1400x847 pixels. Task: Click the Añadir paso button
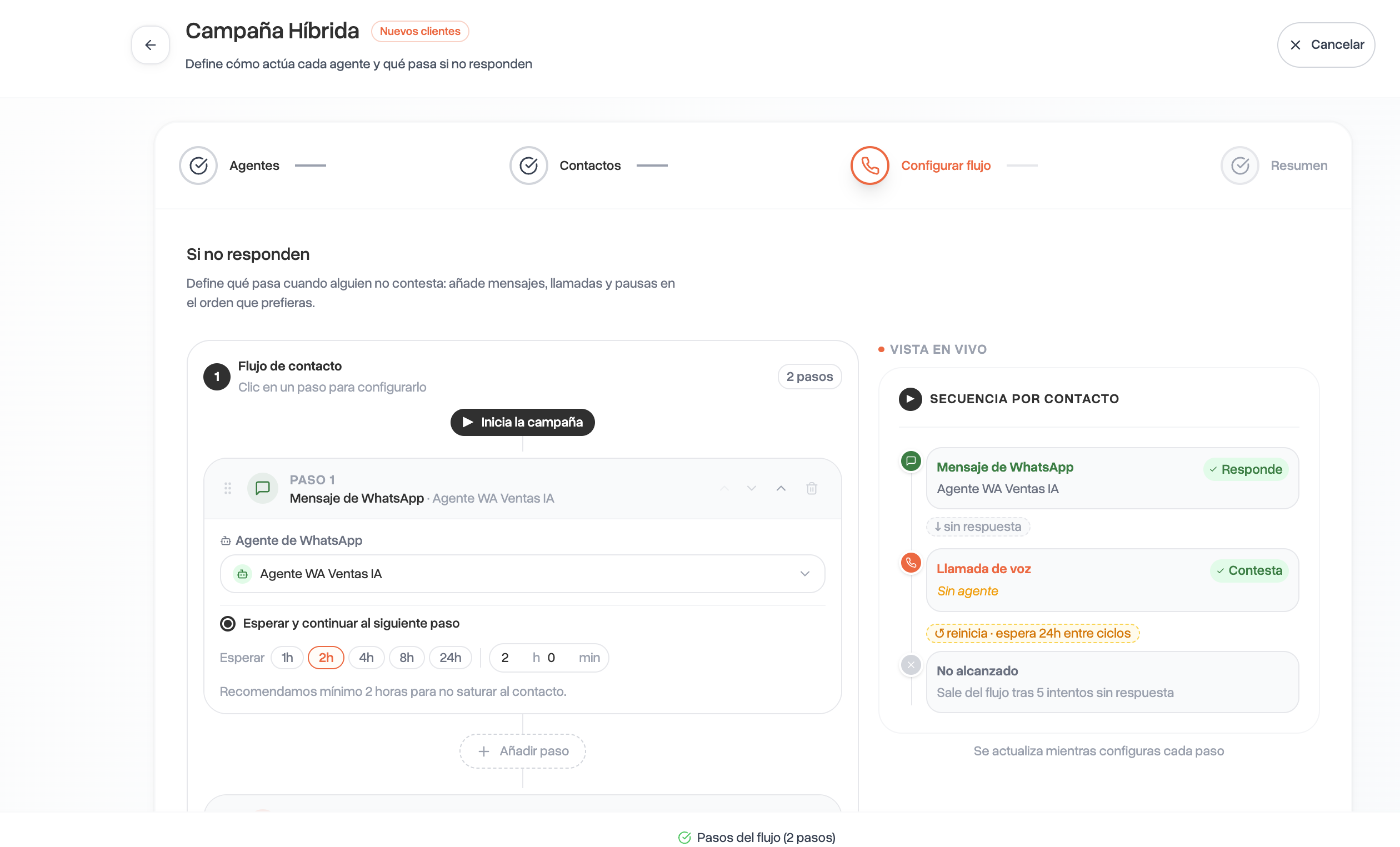click(x=522, y=751)
